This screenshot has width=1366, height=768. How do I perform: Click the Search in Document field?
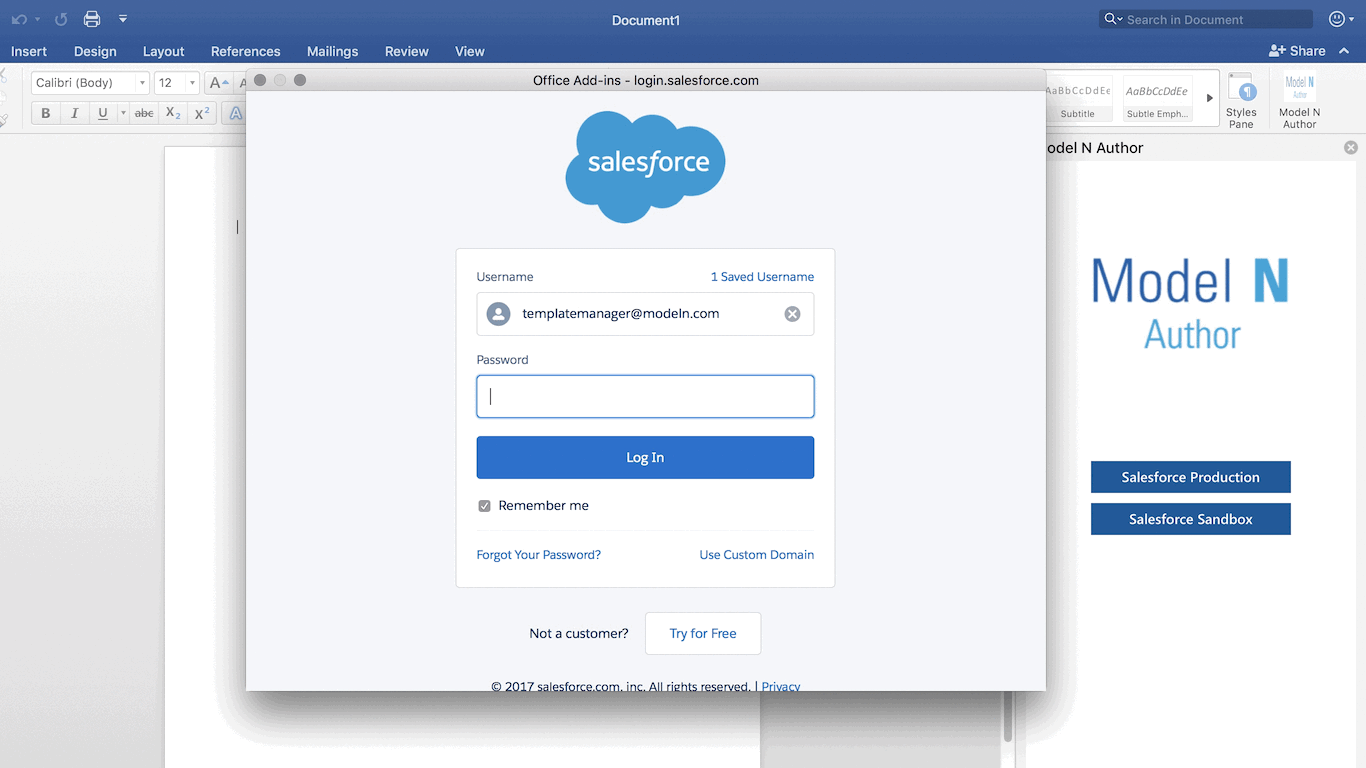[x=1206, y=19]
